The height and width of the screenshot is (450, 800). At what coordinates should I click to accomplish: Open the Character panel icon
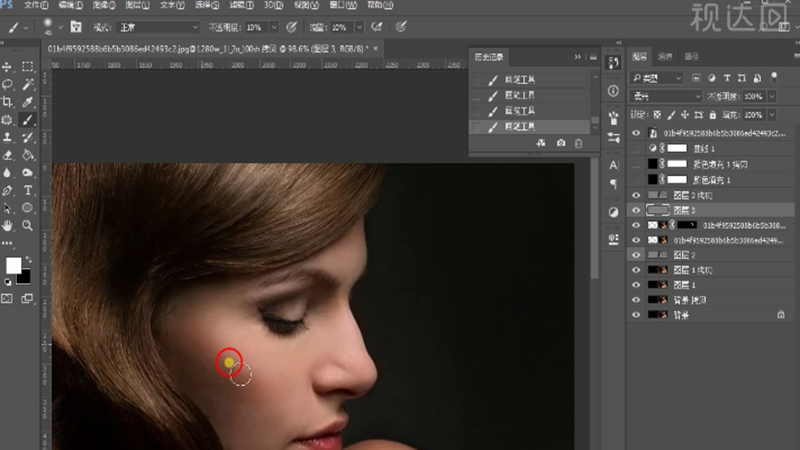tap(613, 165)
